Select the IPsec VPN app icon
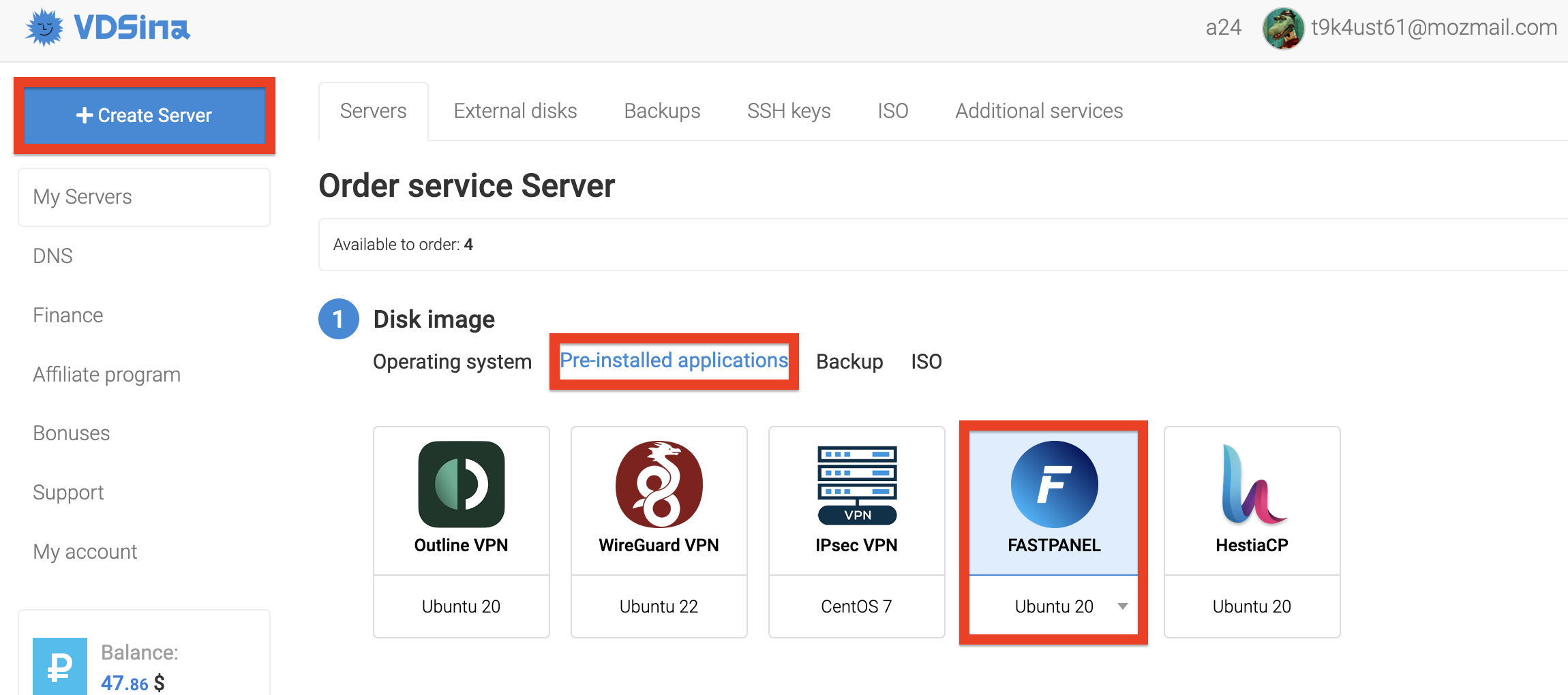Screen dimensions: 1568x695 coord(857,484)
